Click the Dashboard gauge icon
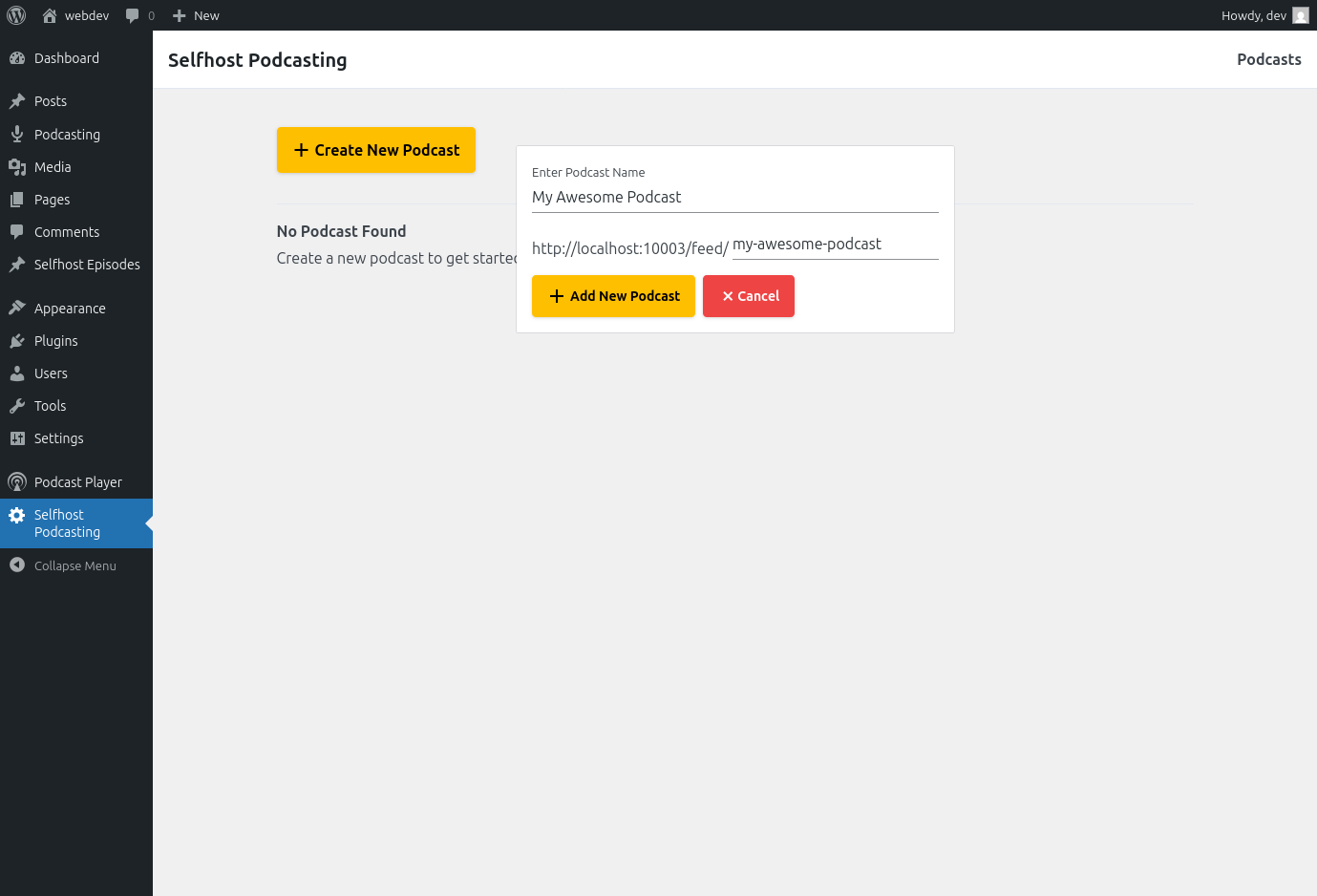The width and height of the screenshot is (1317, 896). [17, 58]
